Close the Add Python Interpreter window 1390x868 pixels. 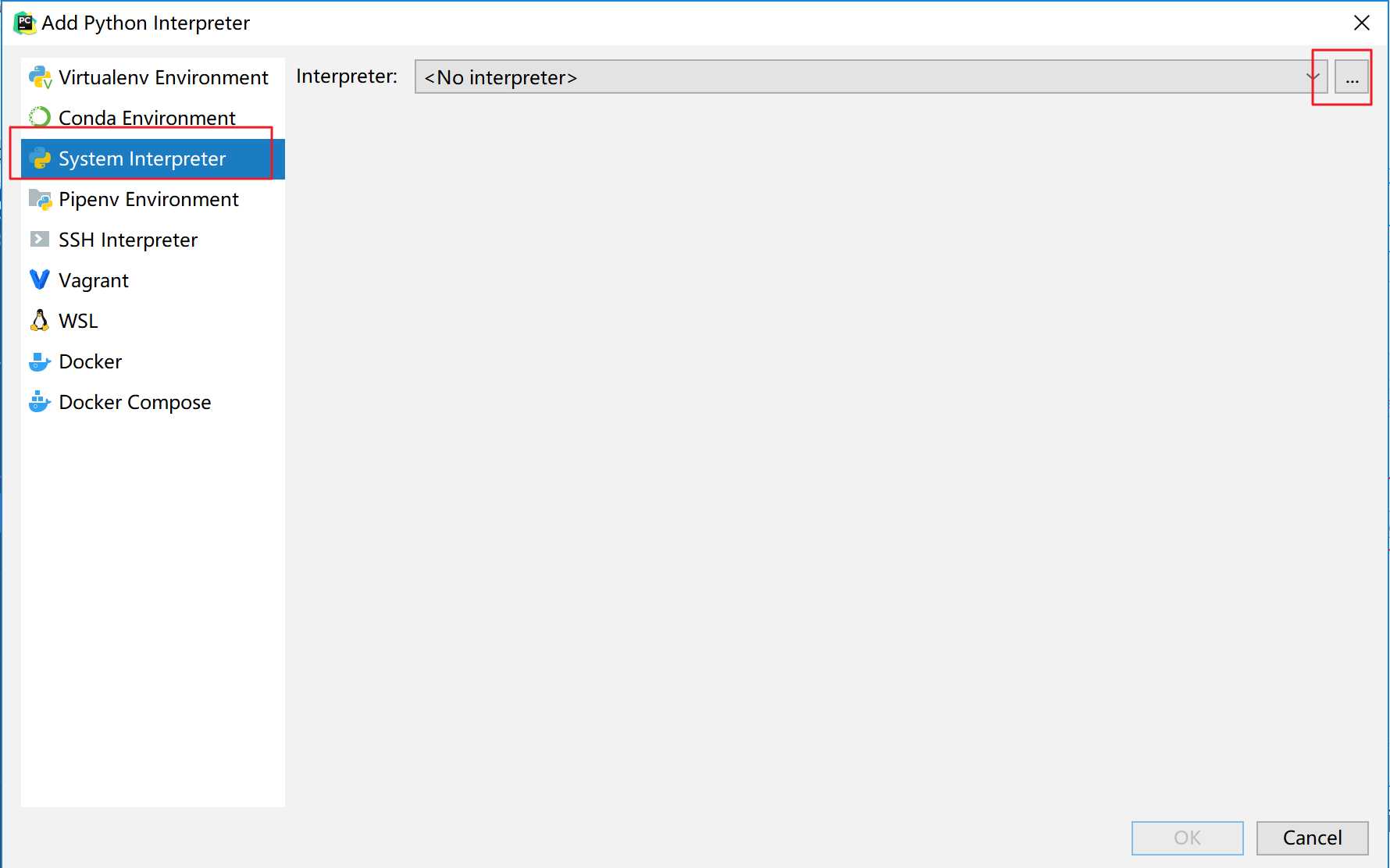coord(1362,23)
